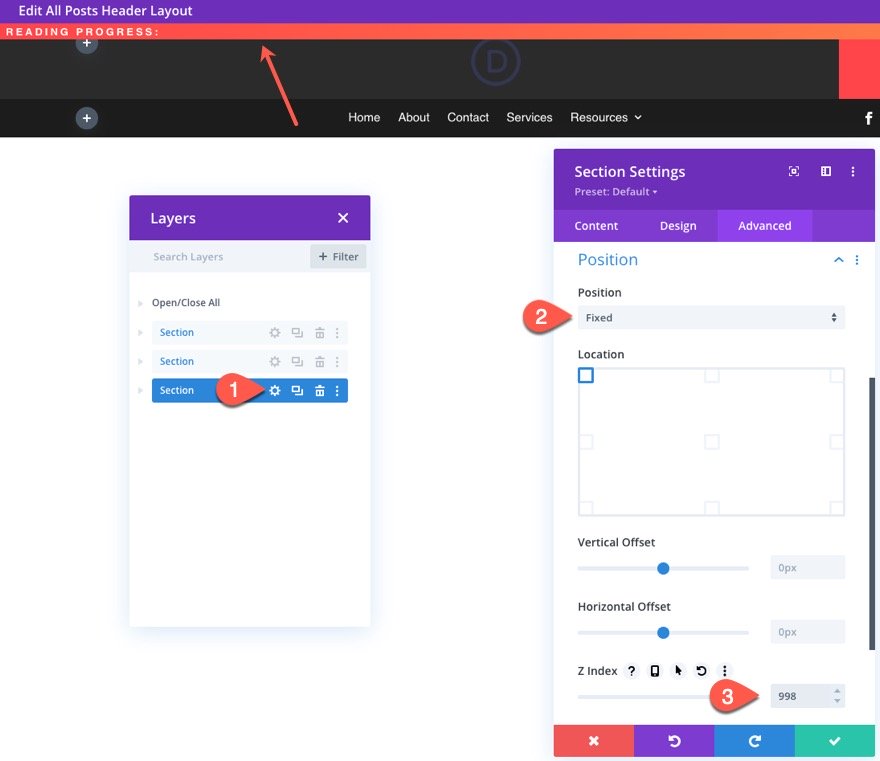
Task: Open more options of topmost Section layer
Action: (x=337, y=333)
